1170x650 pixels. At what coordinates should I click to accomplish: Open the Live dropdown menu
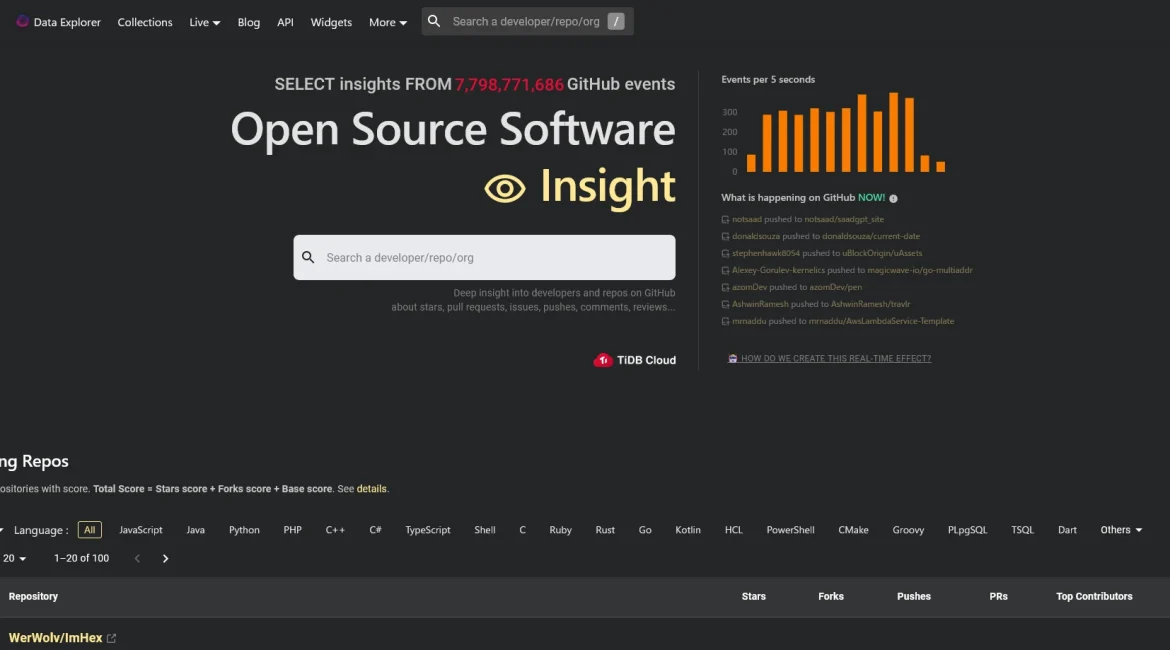(204, 22)
